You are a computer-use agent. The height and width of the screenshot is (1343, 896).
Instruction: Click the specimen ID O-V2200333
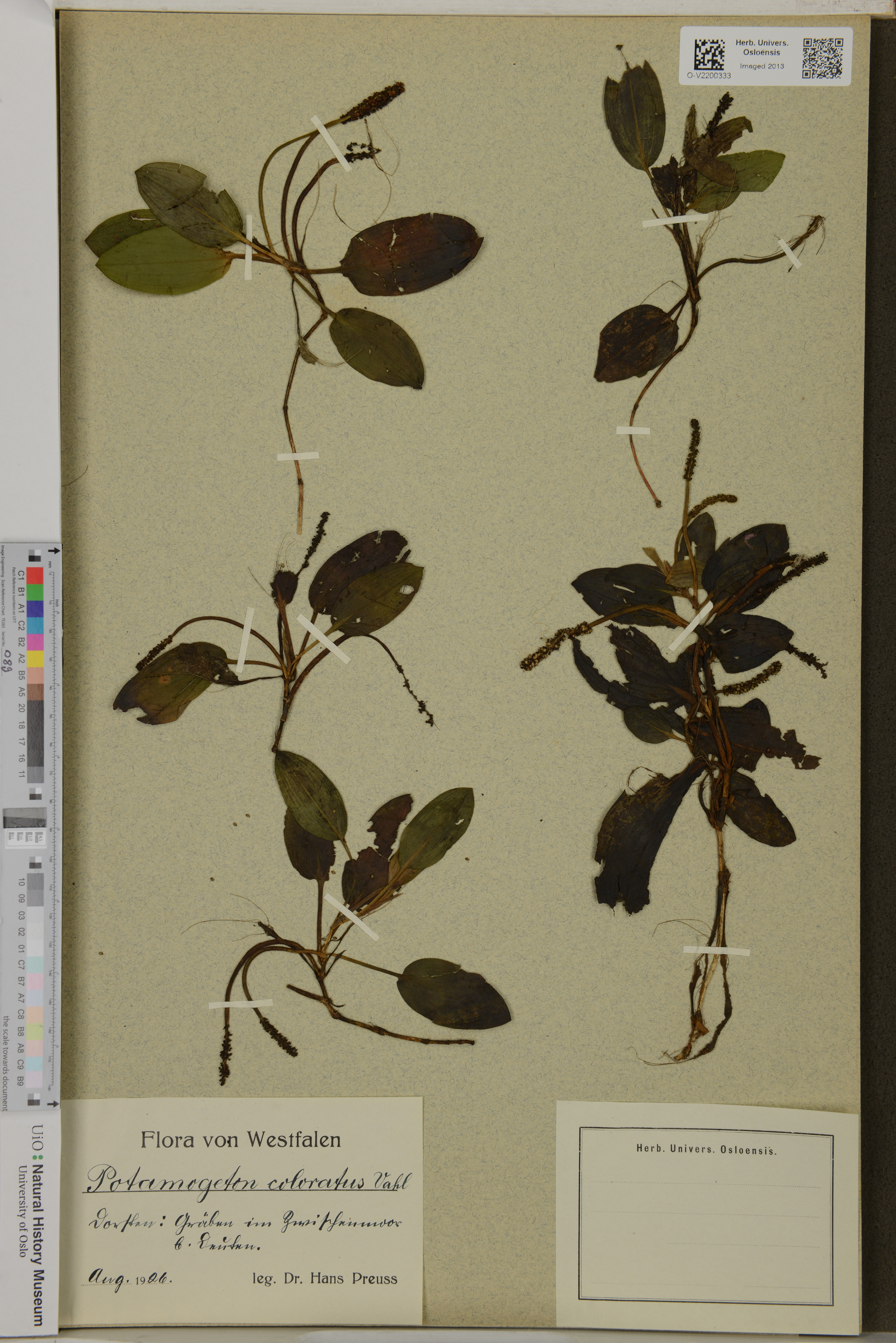point(708,75)
